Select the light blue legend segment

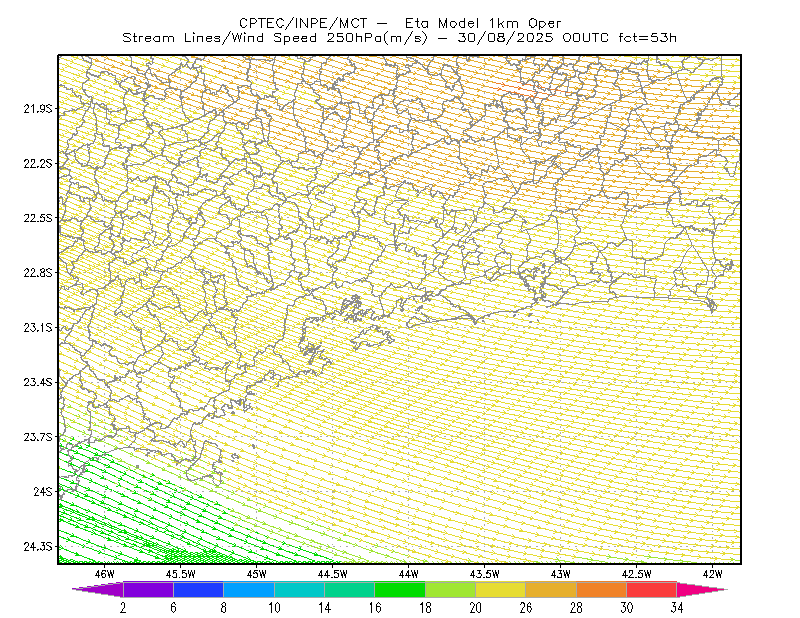point(249,589)
